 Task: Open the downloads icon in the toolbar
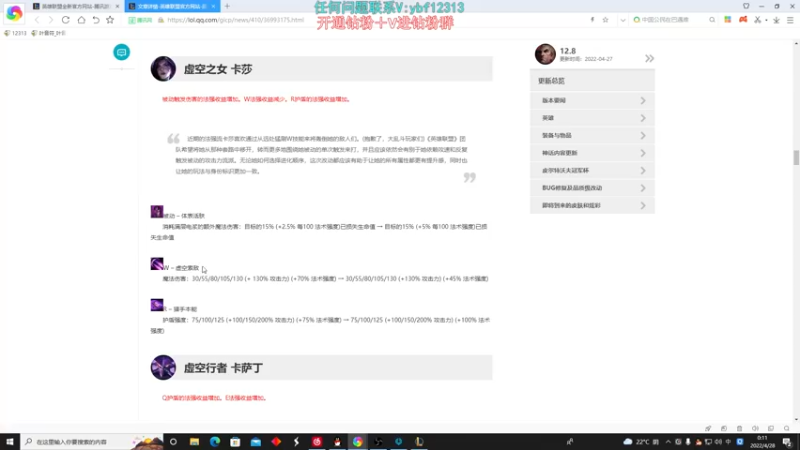(776, 20)
